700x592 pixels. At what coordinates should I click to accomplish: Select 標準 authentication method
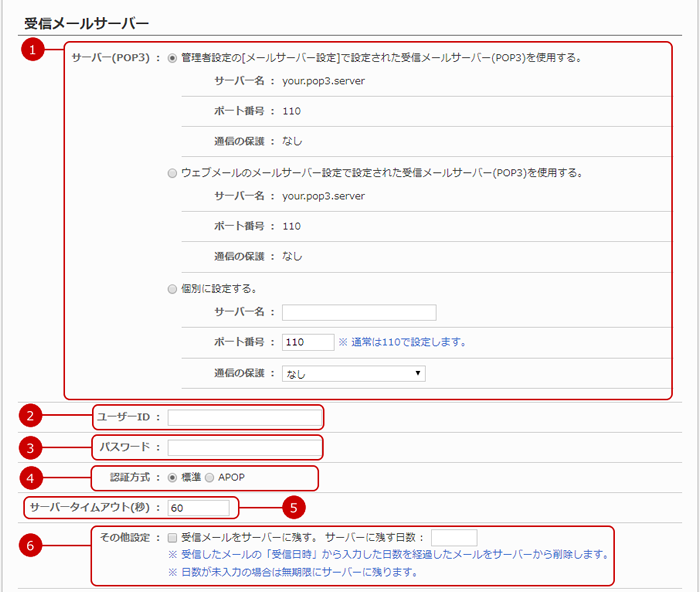(x=173, y=477)
